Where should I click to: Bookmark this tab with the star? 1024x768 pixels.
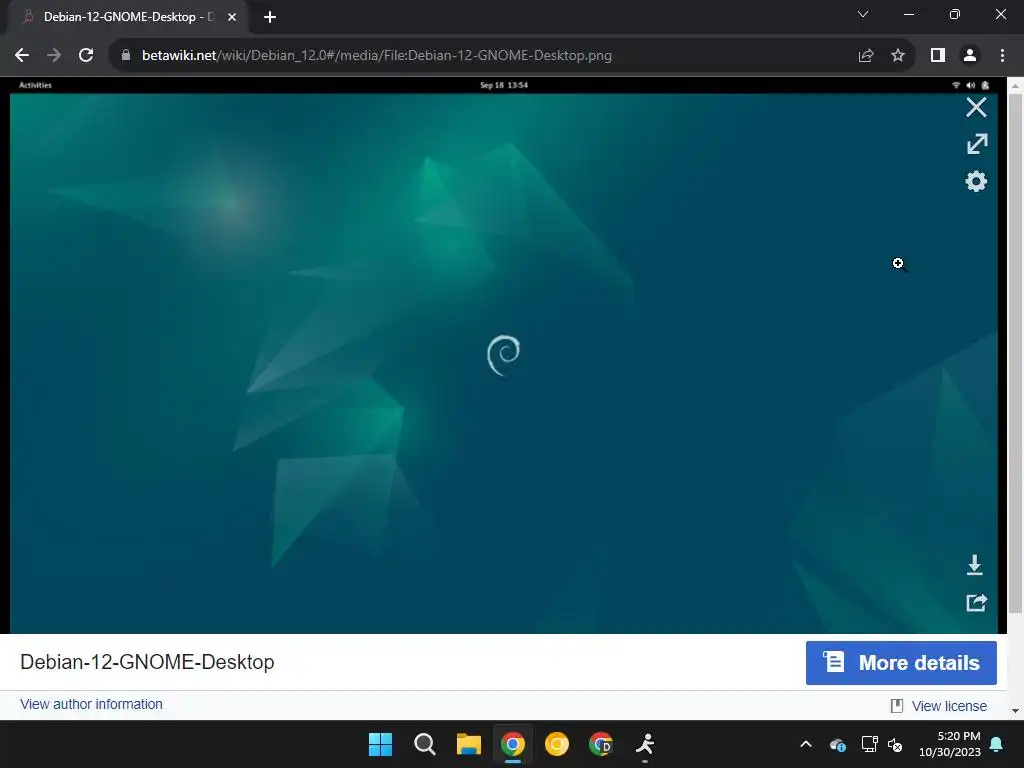(x=898, y=56)
